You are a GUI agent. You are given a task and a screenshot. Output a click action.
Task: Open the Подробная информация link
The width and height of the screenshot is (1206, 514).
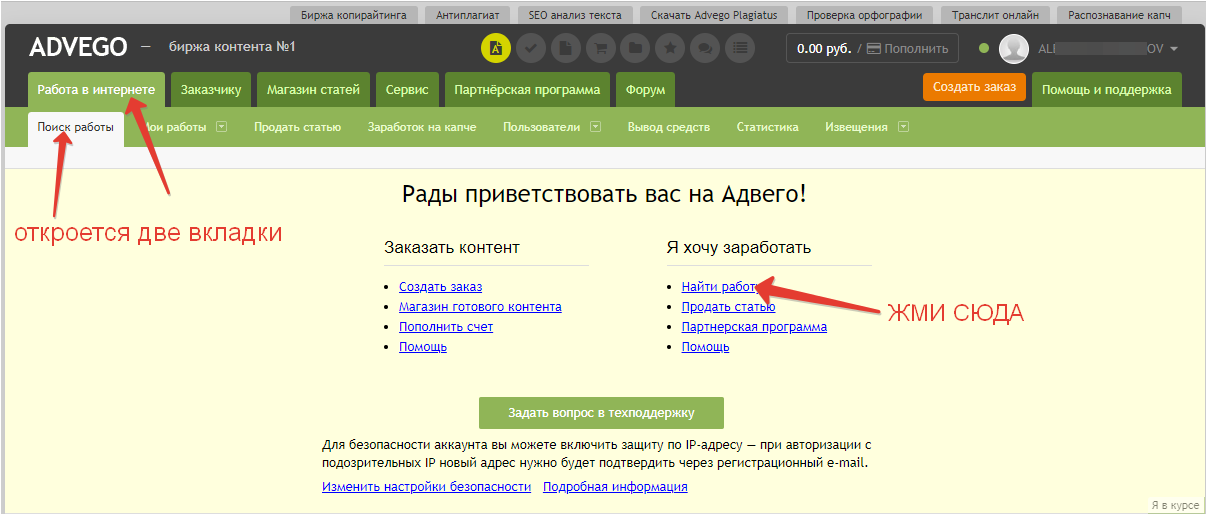point(615,487)
